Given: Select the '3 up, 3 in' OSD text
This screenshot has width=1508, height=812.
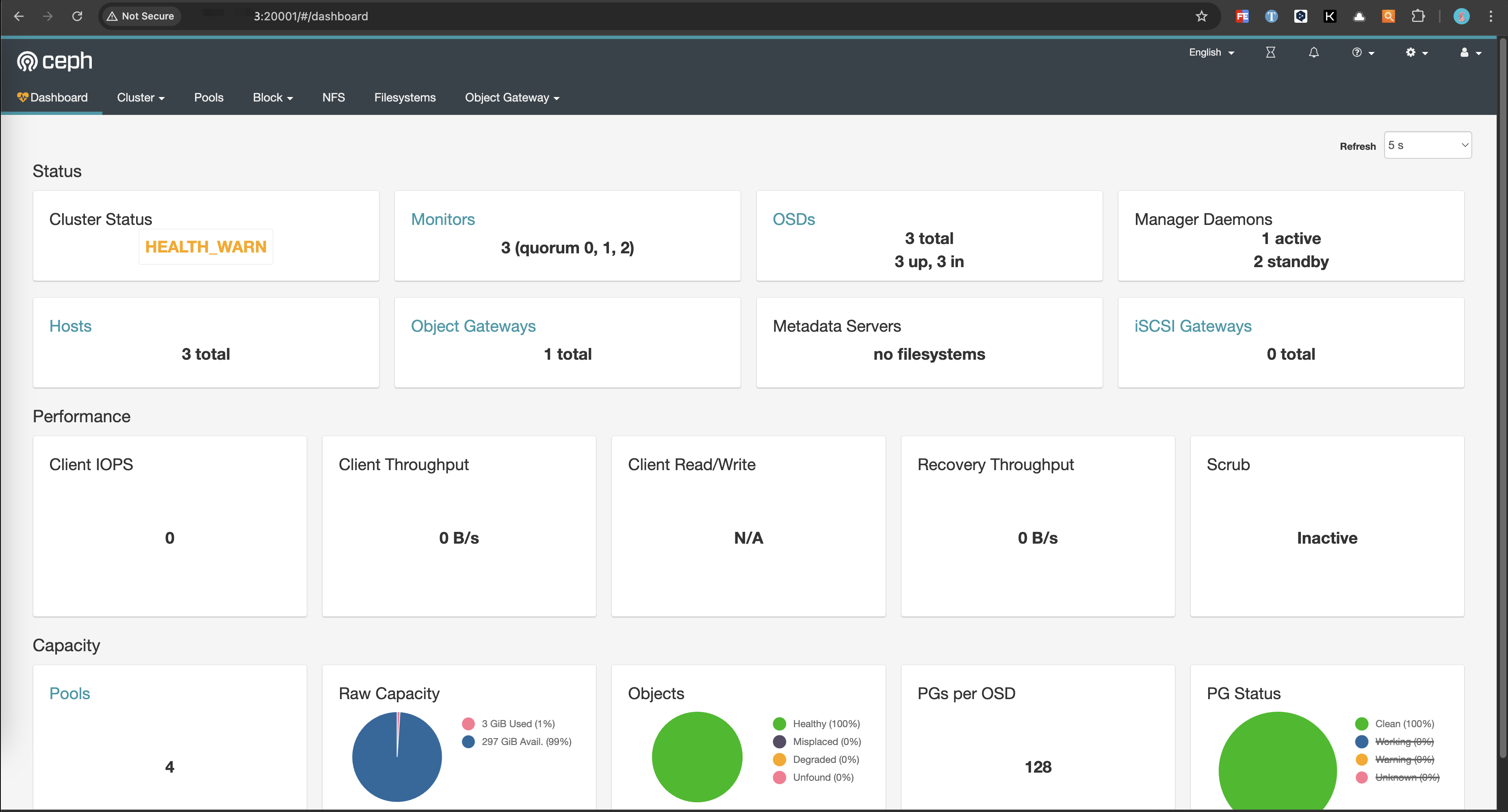Looking at the screenshot, I should point(929,261).
